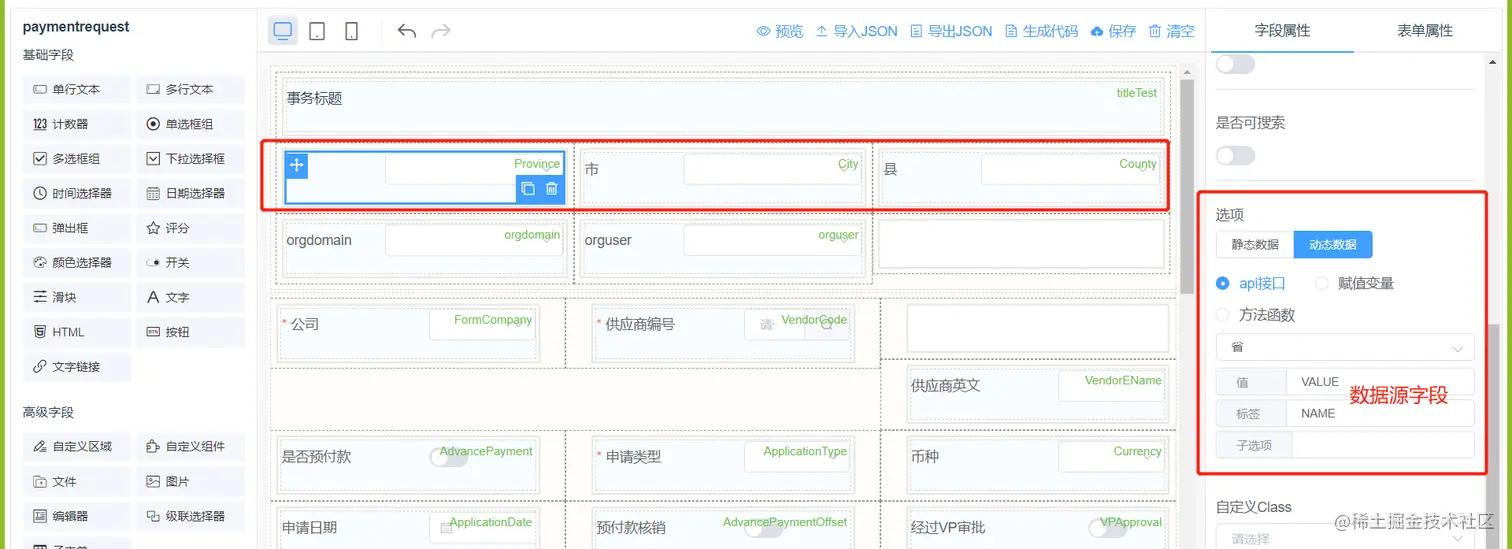Add 弹出框 field component
The image size is (1512, 549).
pyautogui.click(x=77, y=228)
